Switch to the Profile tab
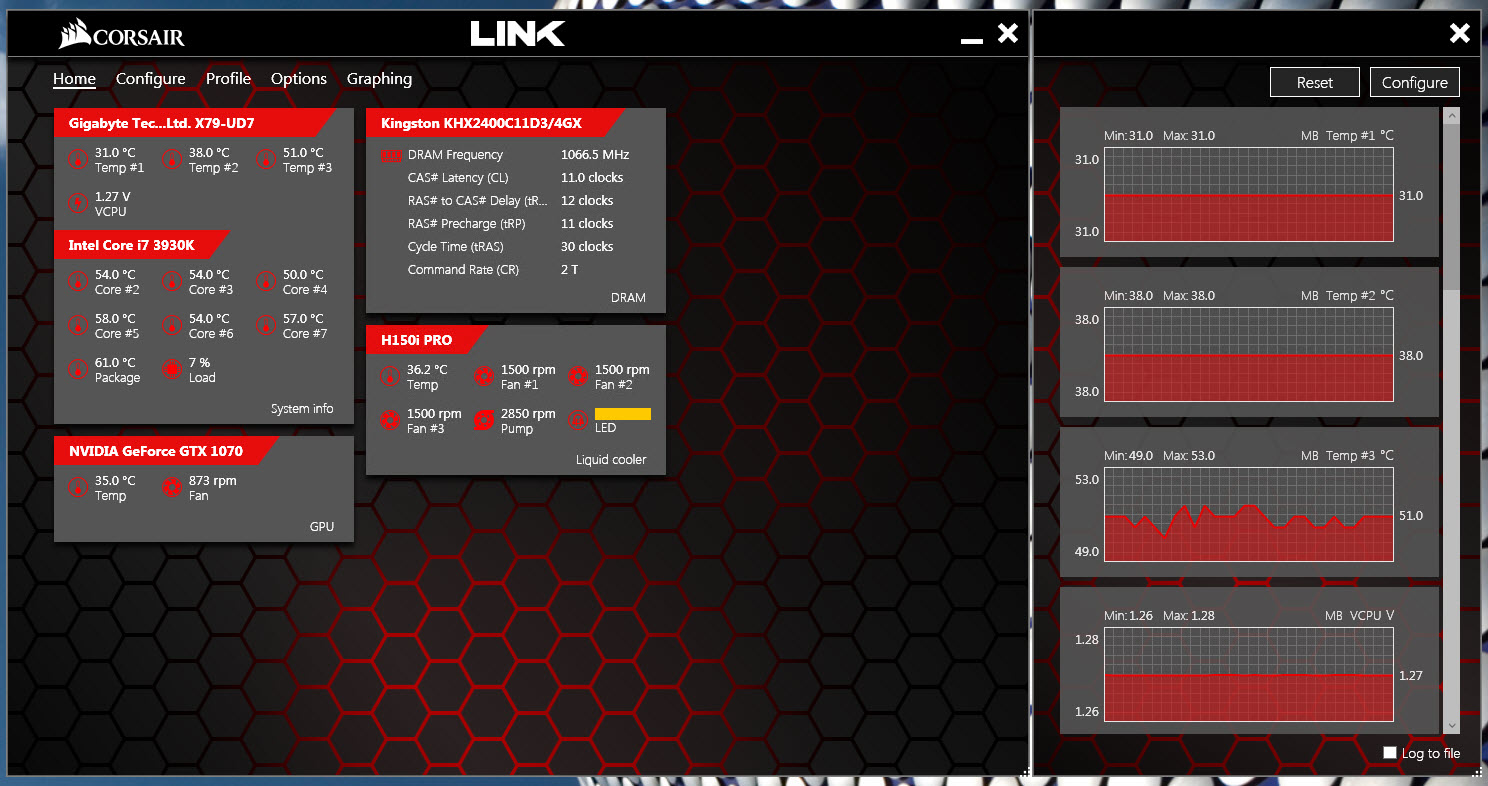 pos(228,79)
